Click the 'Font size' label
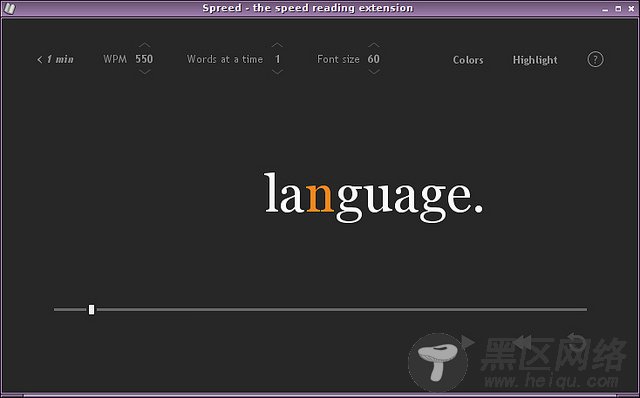The width and height of the screenshot is (640, 398). point(338,59)
